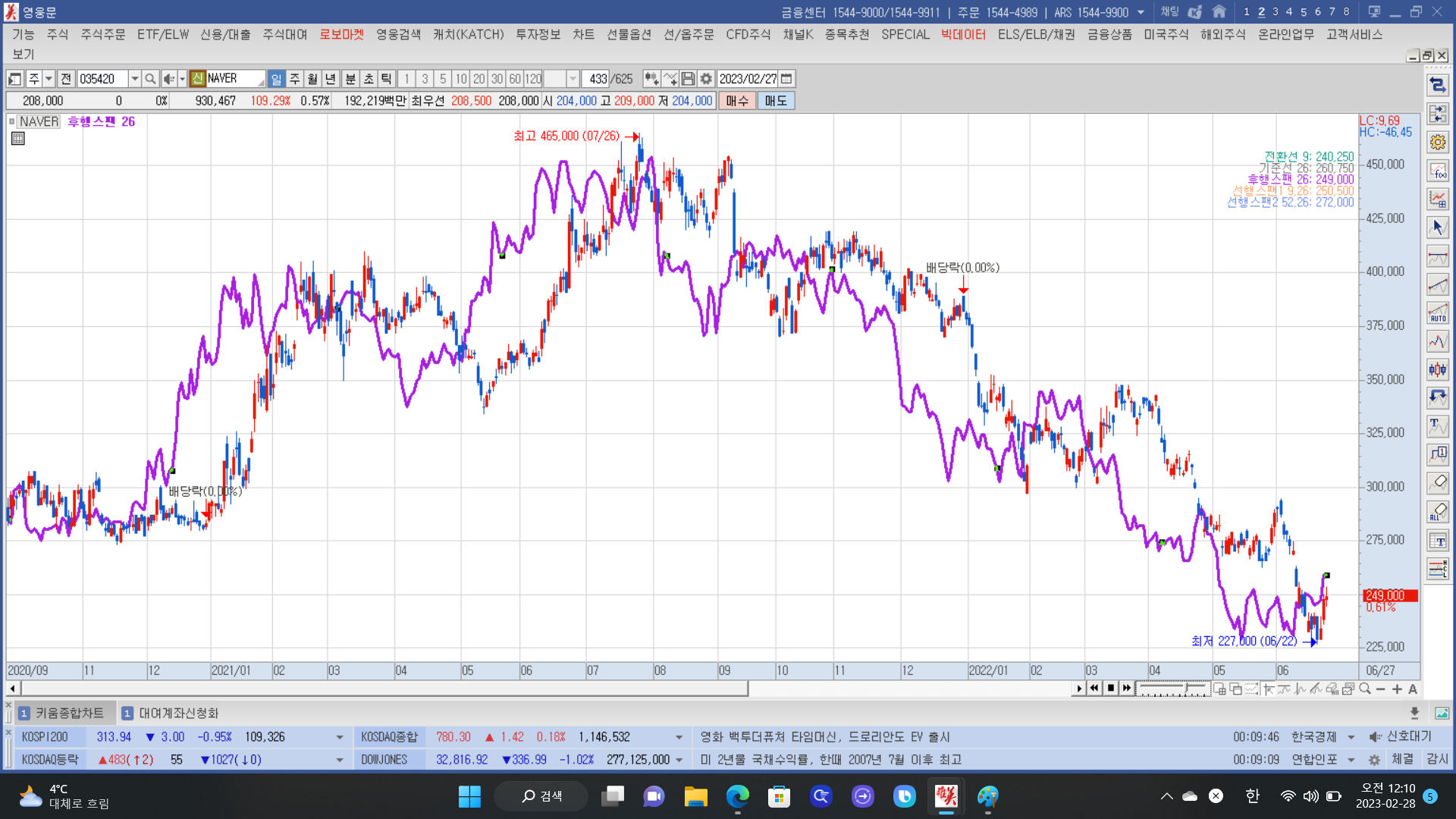Open the calendar date picker icon
This screenshot has height=819, width=1456.
tap(786, 79)
